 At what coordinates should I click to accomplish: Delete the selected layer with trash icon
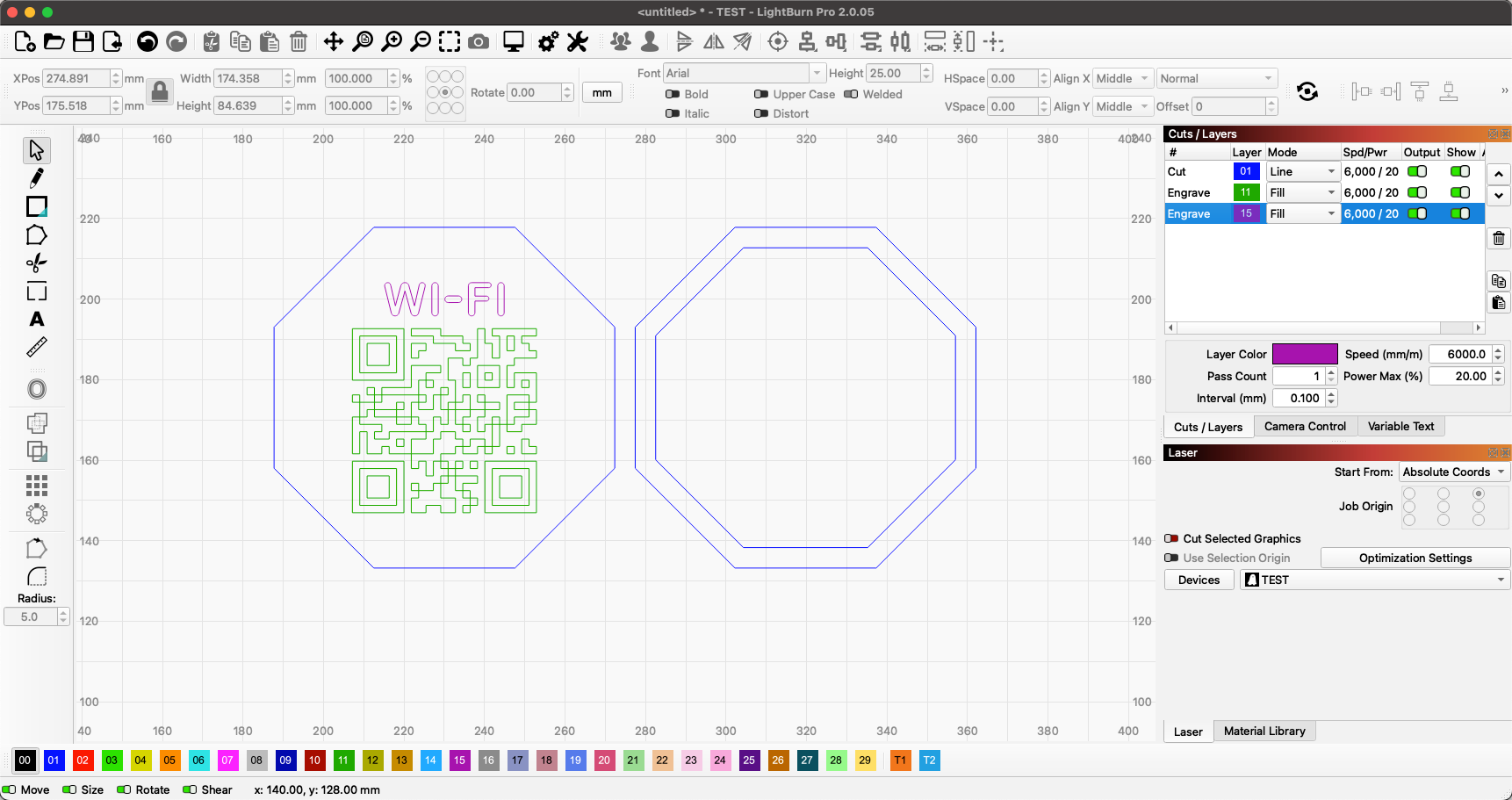[1499, 238]
